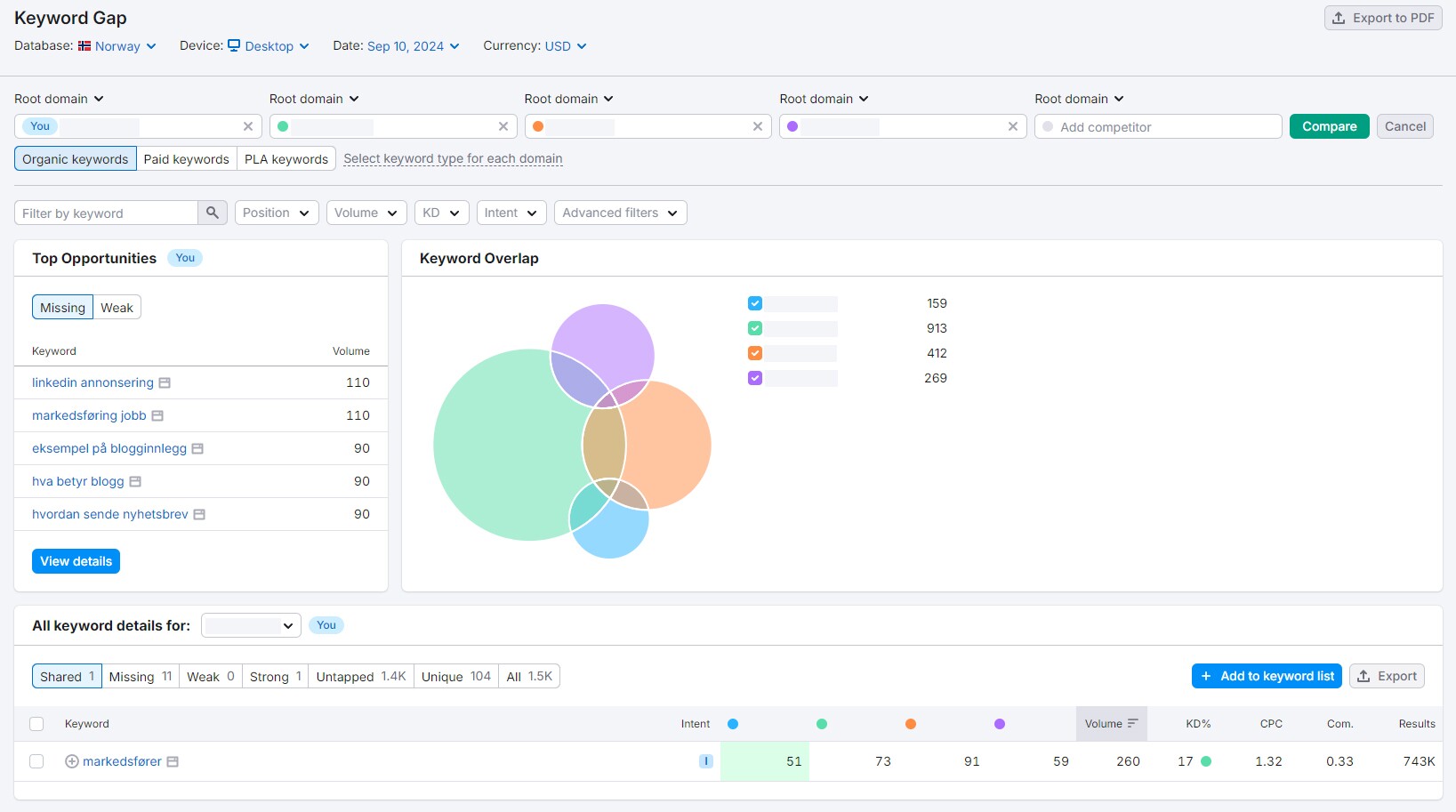Open the Intent filter dropdown

click(x=511, y=213)
